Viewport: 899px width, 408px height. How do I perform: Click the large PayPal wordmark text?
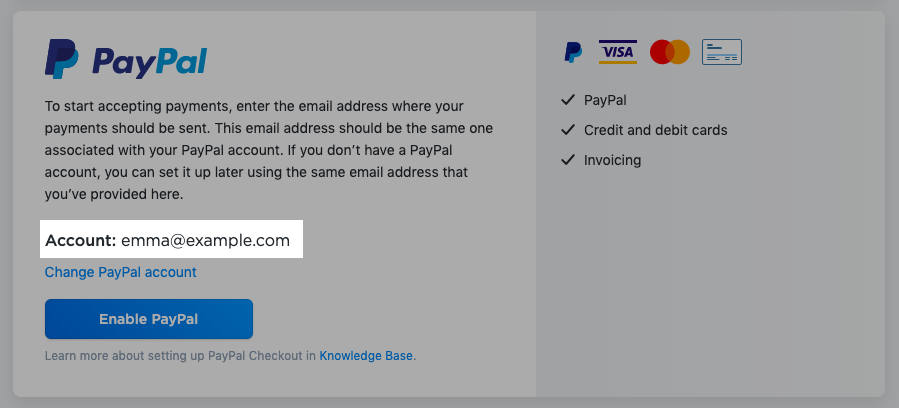[149, 62]
